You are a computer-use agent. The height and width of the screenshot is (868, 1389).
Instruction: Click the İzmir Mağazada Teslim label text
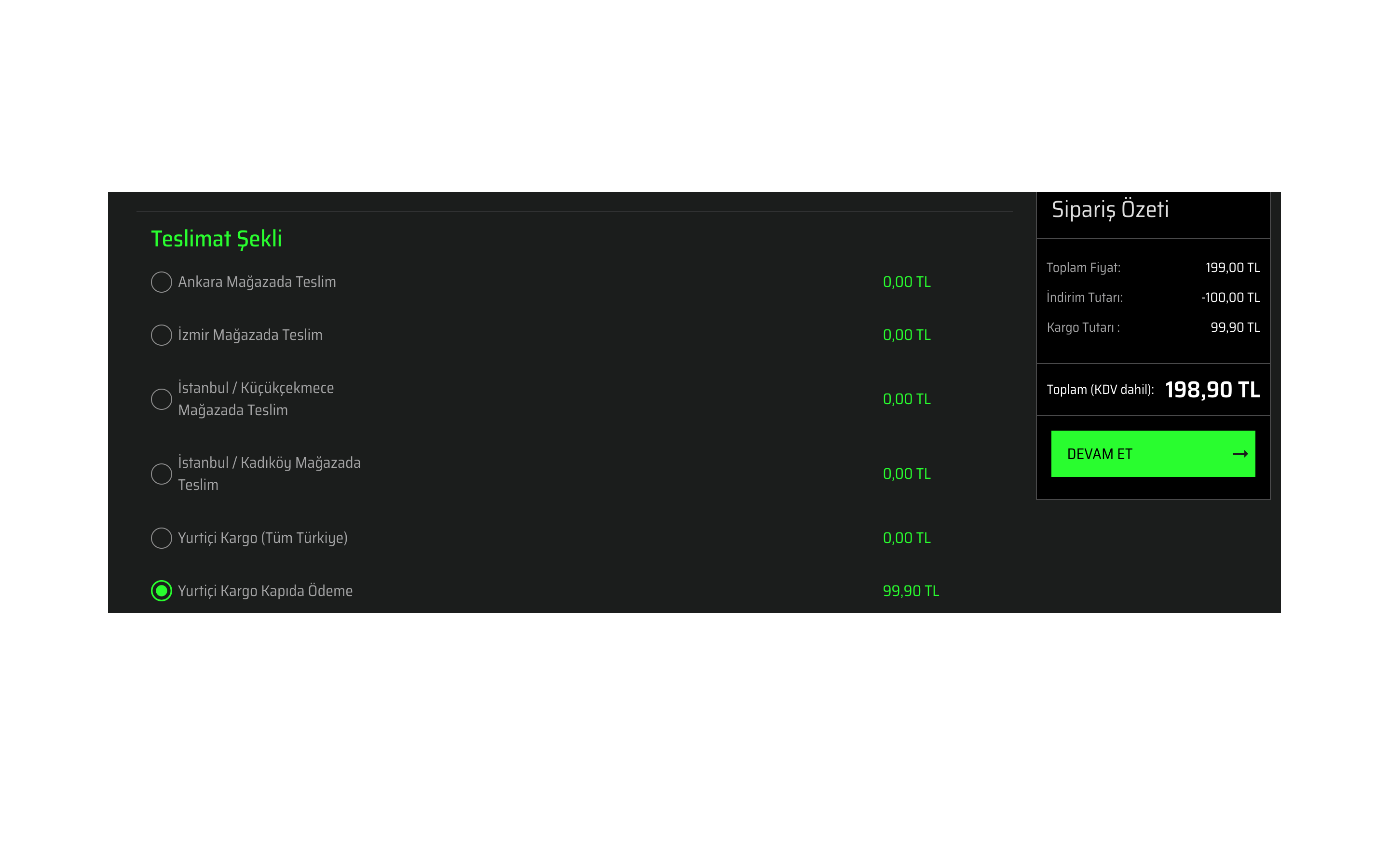coord(250,335)
